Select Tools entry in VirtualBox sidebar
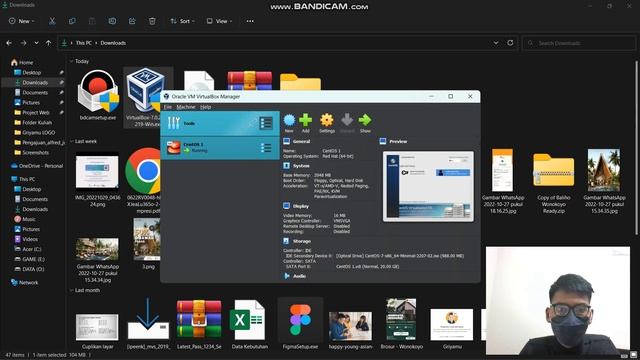Image resolution: width=640 pixels, height=360 pixels. [x=220, y=123]
